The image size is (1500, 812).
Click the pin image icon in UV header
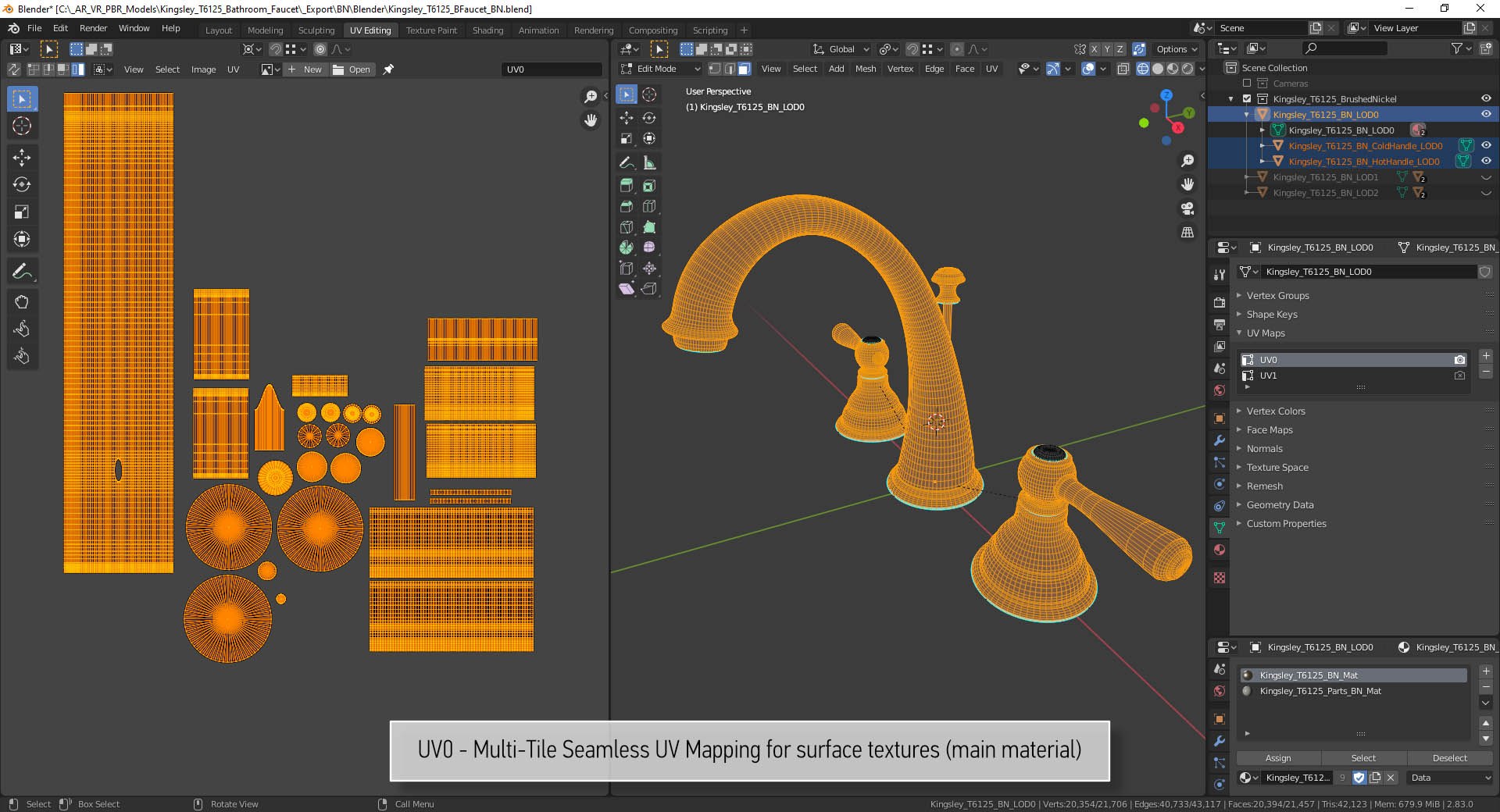coord(388,69)
